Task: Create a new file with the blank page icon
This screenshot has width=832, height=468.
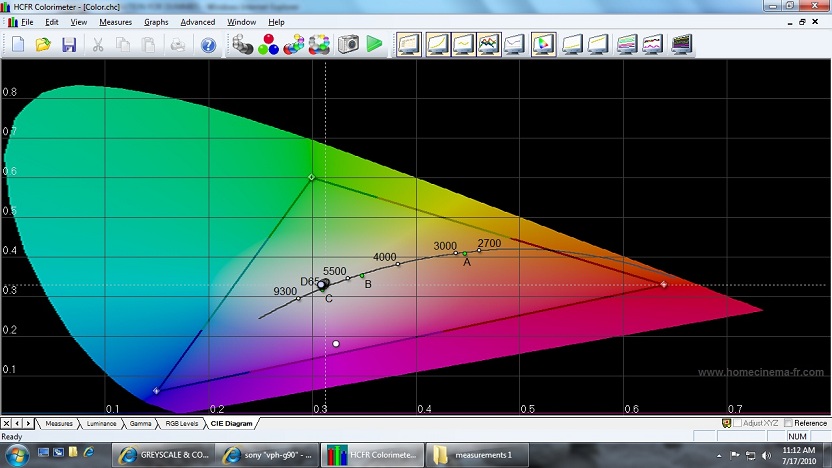Action: click(x=18, y=45)
